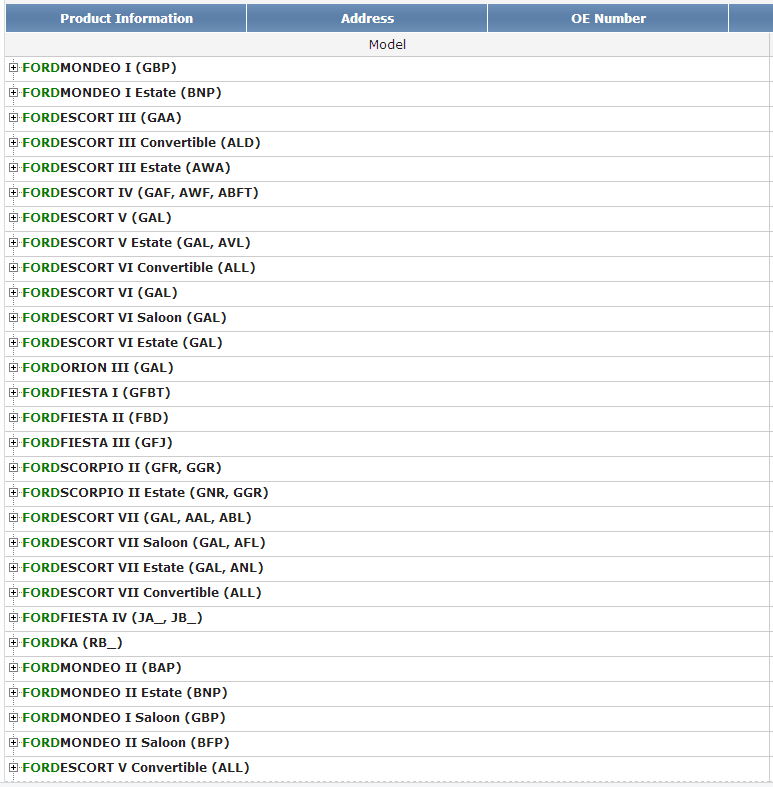Expand plus icon beside FORD MONDEO II Estate (BNP)

tap(14, 693)
